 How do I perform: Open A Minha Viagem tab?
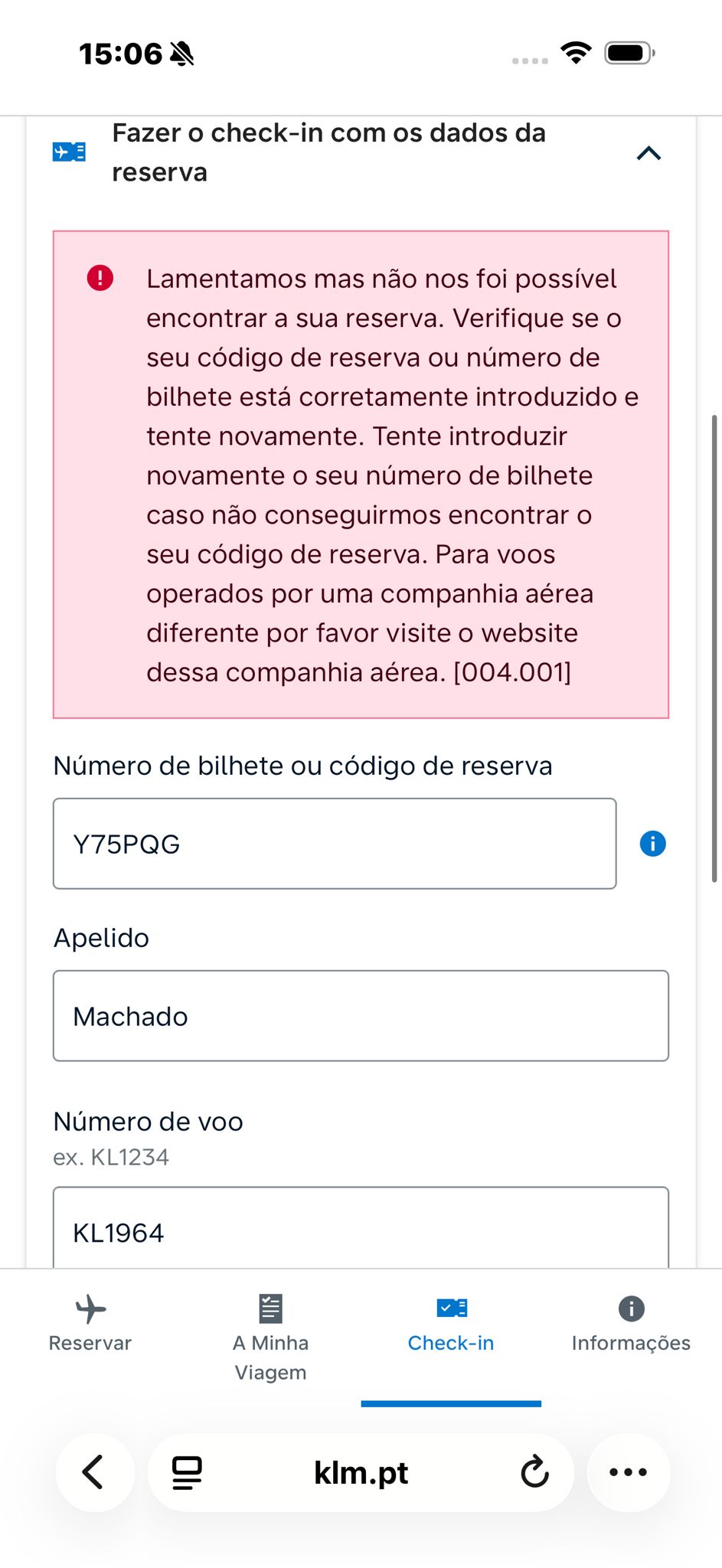tap(270, 1337)
